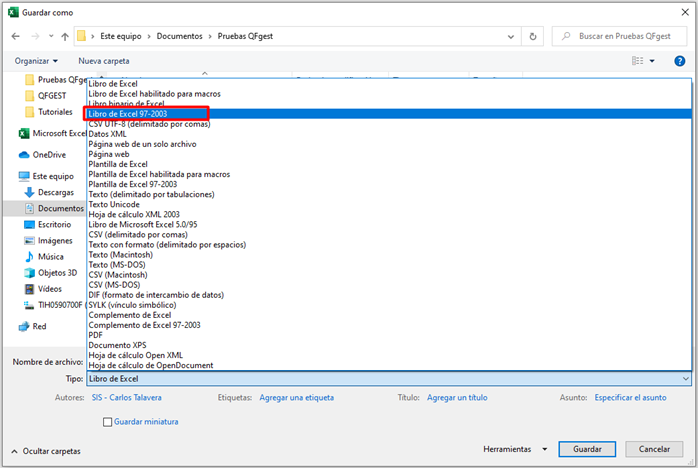Choose Libro de Microsoft Excel 5.0/95

coord(389,225)
